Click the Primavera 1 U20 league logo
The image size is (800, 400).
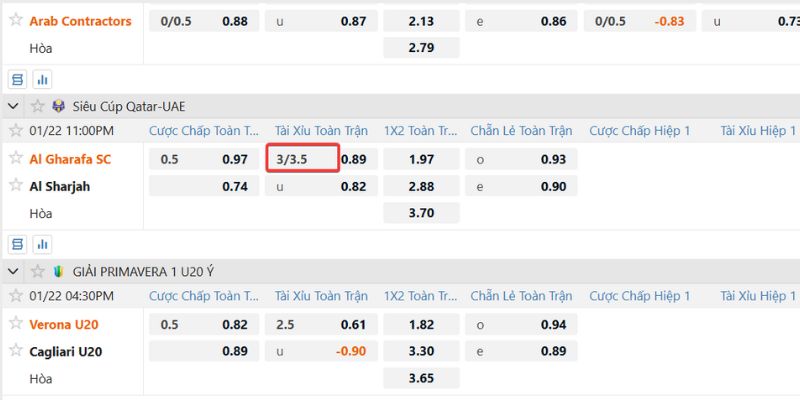click(59, 271)
